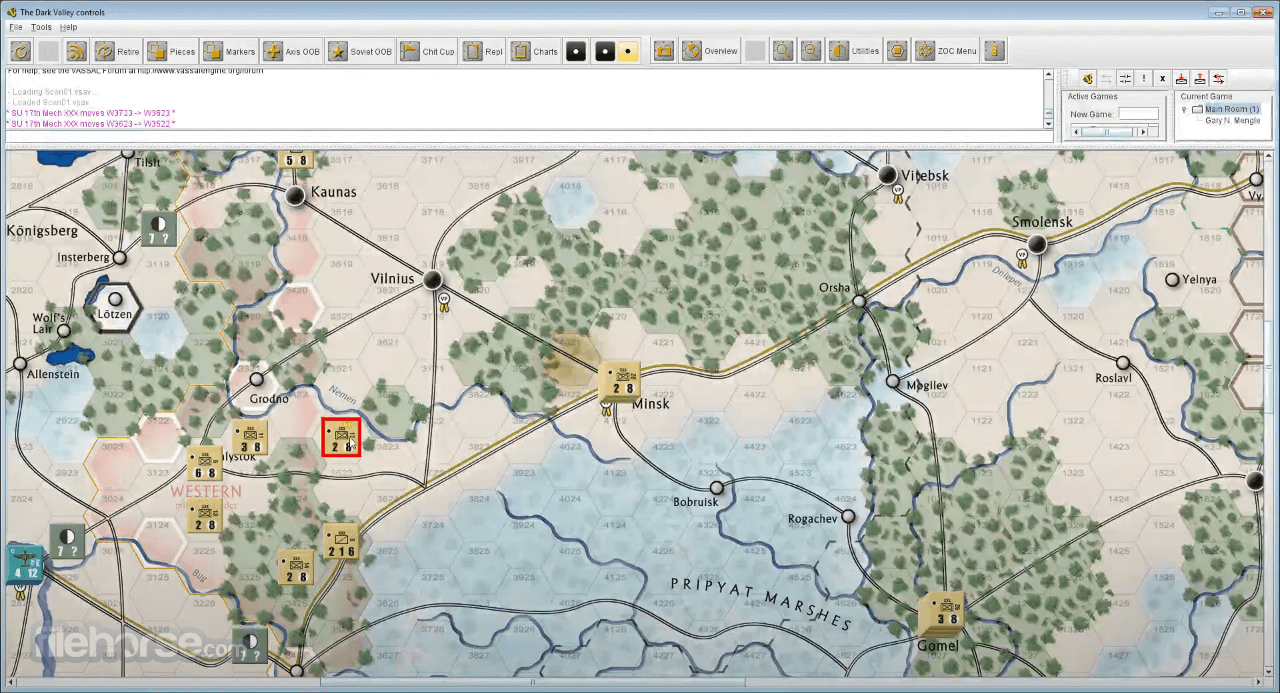This screenshot has height=693, width=1280.
Task: Select the 6-8 counter near Bialystok
Action: 205,464
